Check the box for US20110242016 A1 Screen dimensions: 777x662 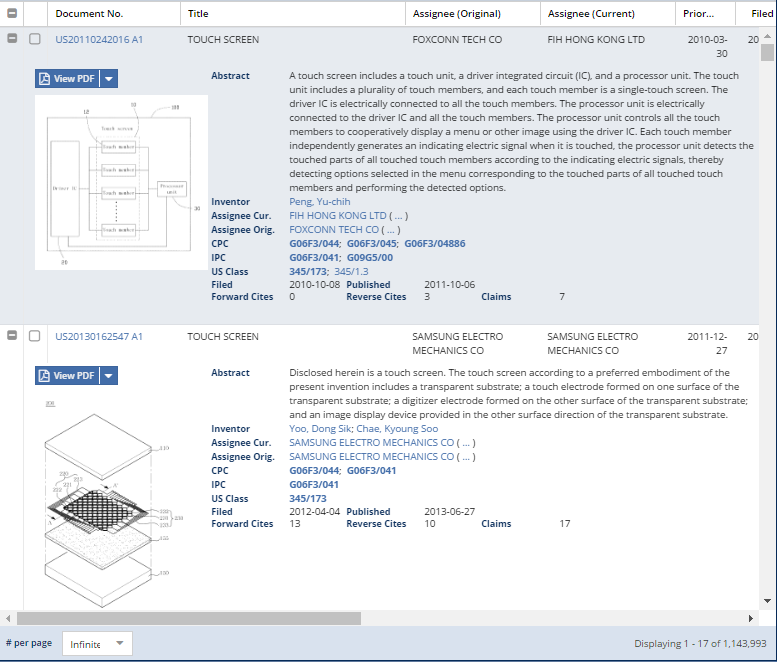point(35,39)
